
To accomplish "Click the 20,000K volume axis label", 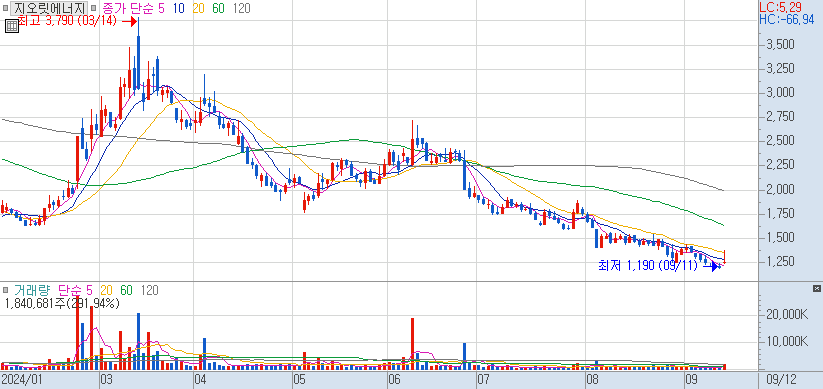I will click(786, 314).
